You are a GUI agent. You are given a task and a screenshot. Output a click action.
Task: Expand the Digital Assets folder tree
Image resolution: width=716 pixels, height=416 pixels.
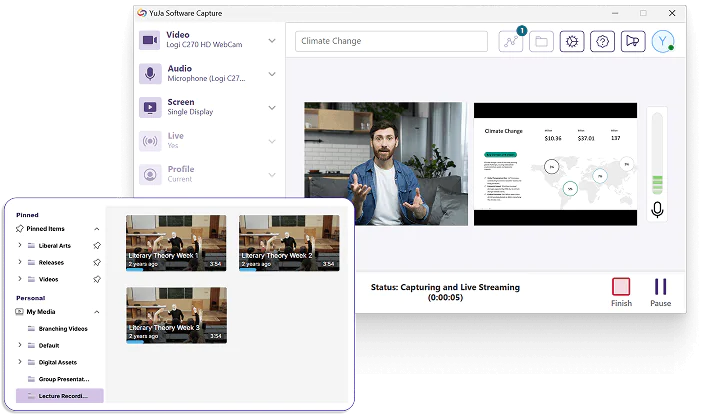click(x=20, y=362)
